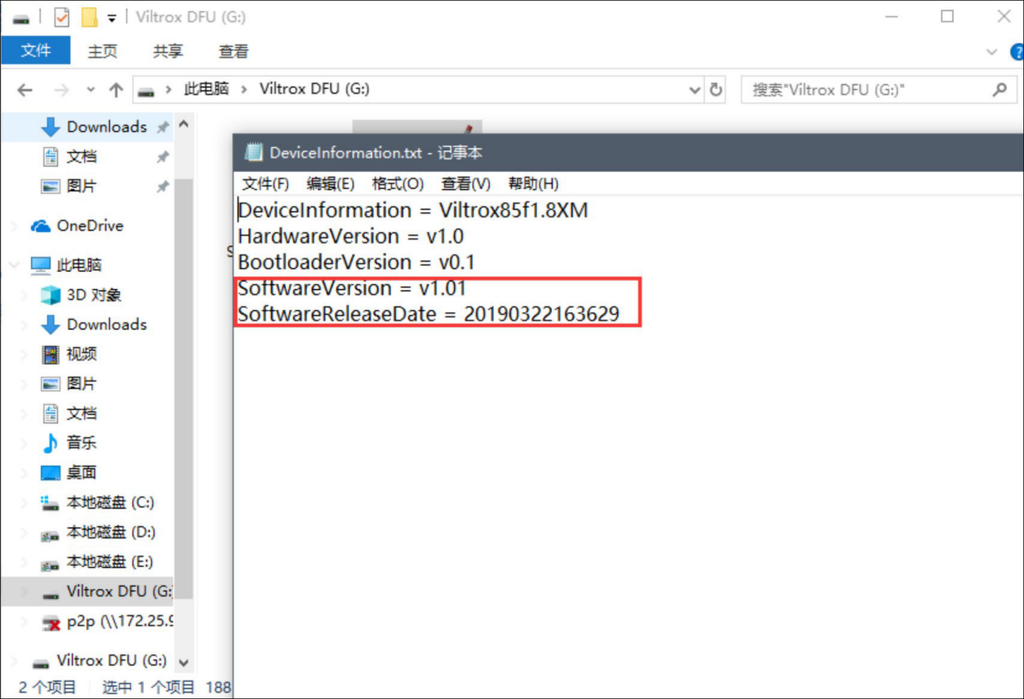The width and height of the screenshot is (1024, 699).
Task: Expand the 此电脑 tree node
Action: coord(13,265)
